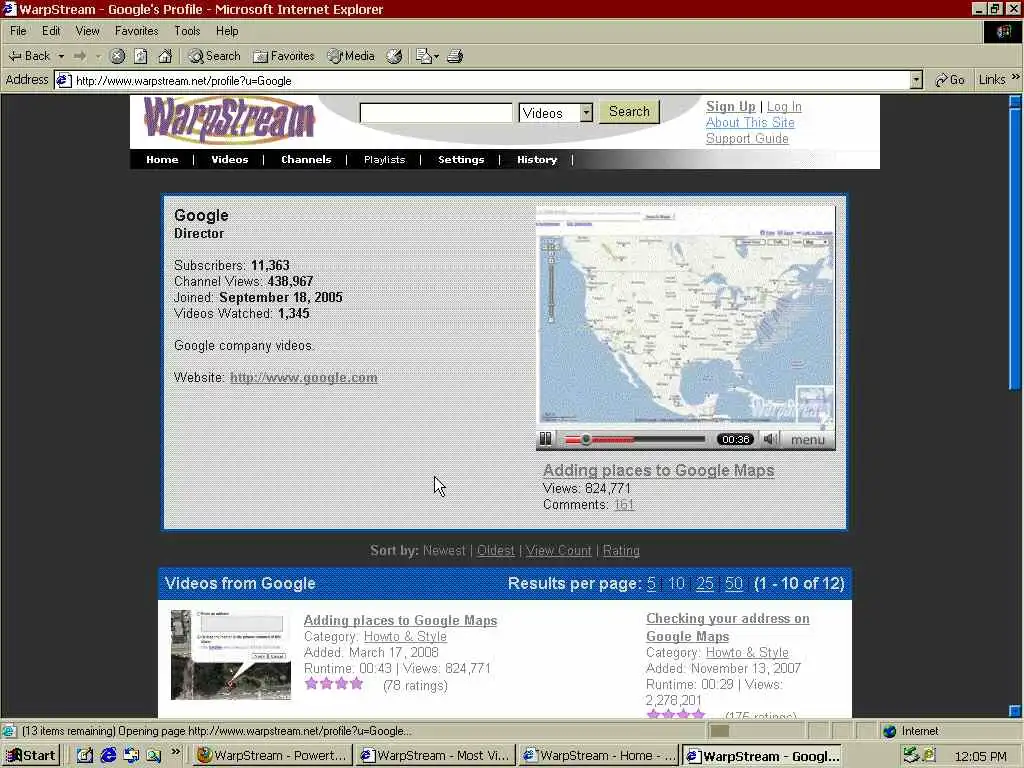Select the Channels navigation tab

(306, 159)
